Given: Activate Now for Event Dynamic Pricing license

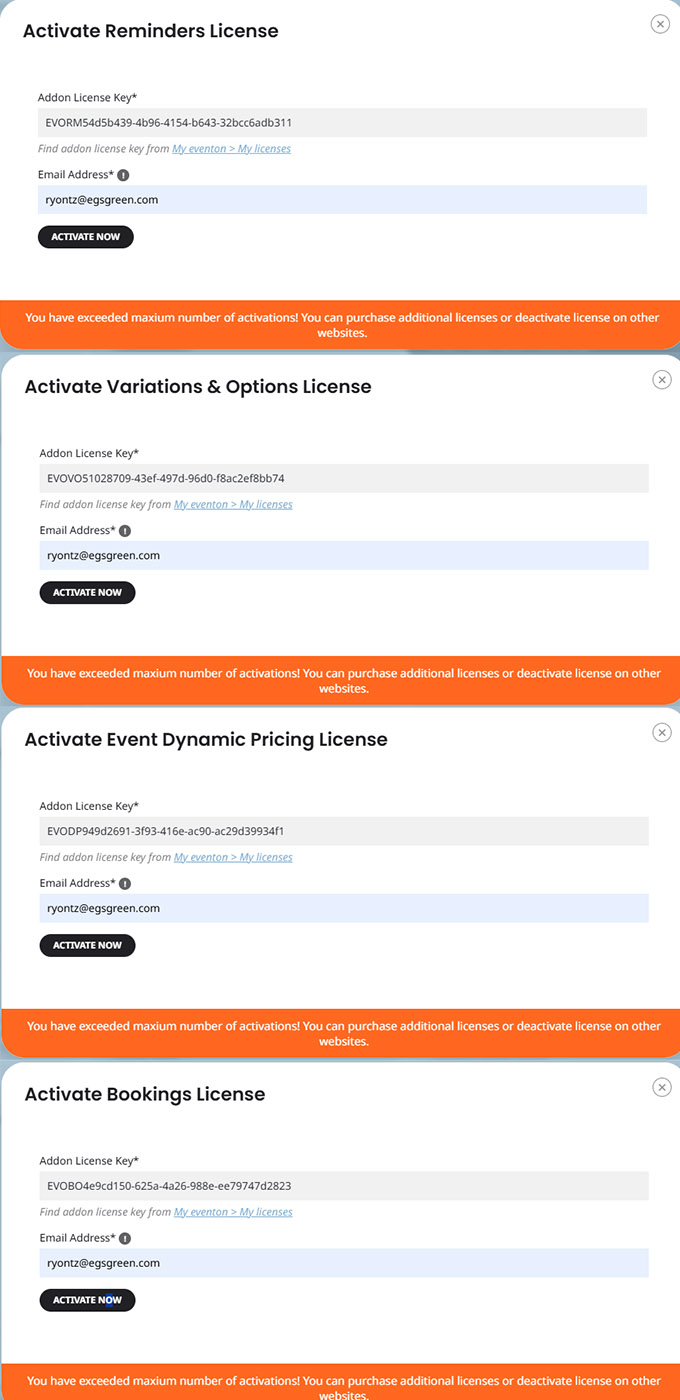Looking at the screenshot, I should [87, 945].
